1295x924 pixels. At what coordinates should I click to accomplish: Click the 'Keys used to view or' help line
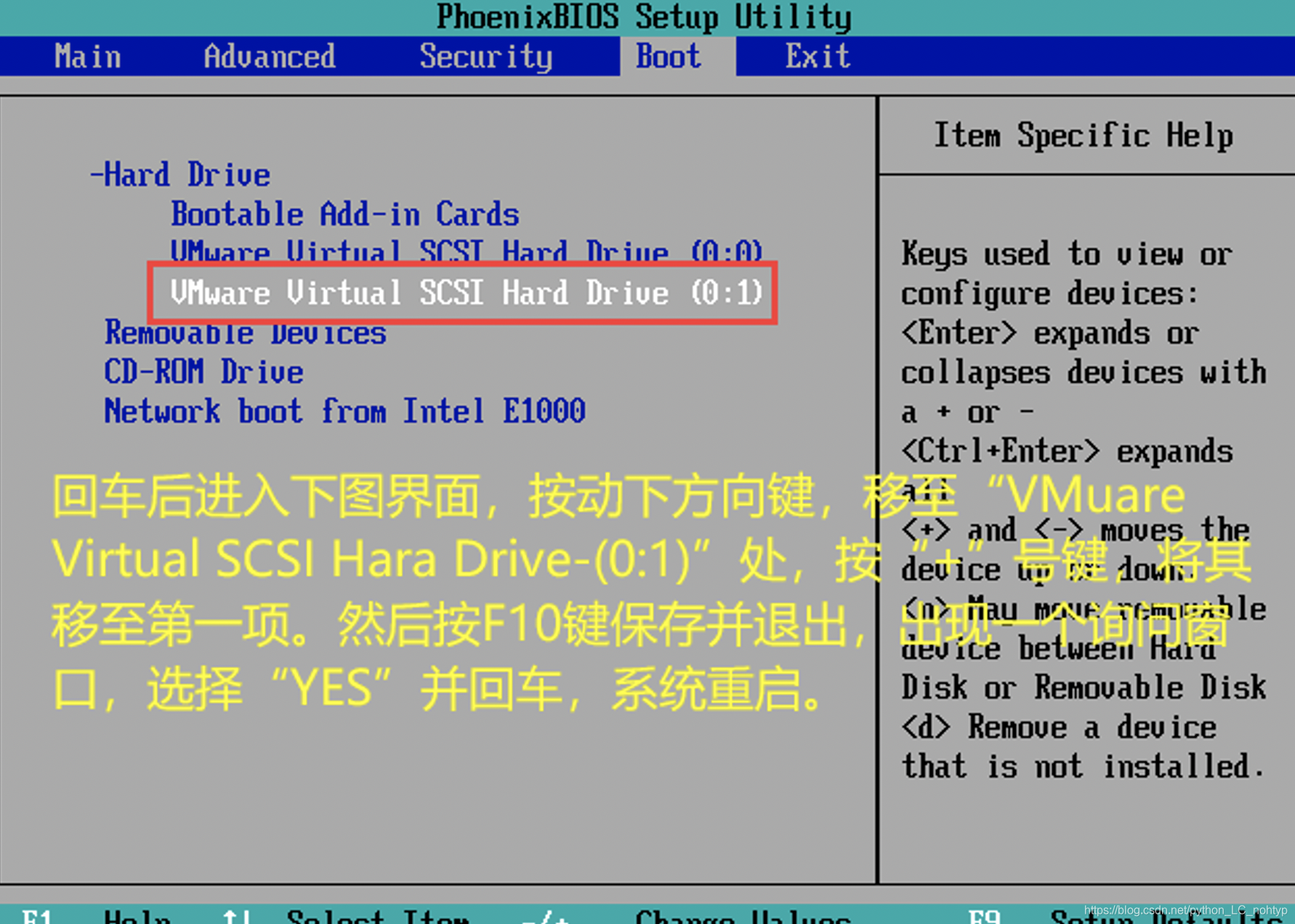coord(1067,254)
